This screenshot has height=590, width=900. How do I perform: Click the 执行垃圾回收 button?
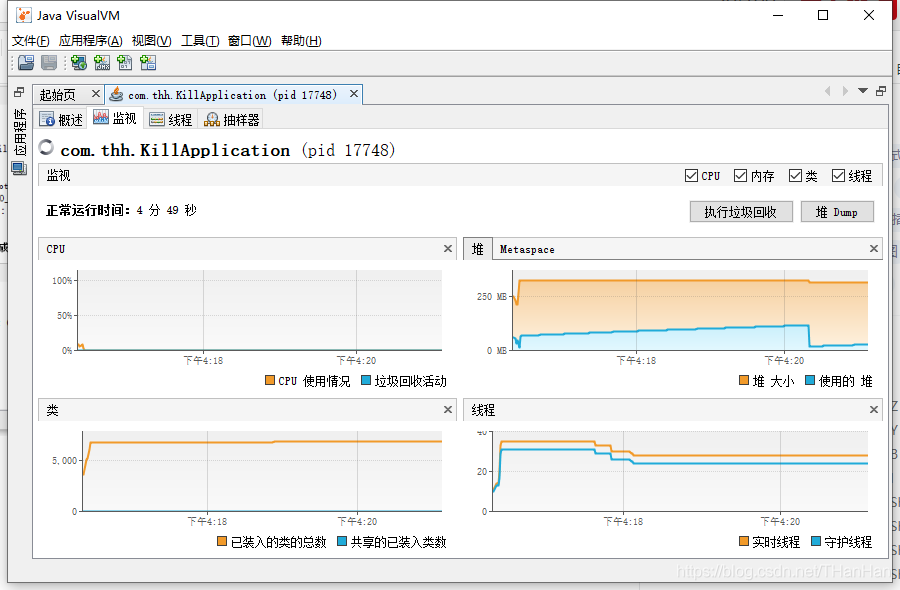[740, 211]
